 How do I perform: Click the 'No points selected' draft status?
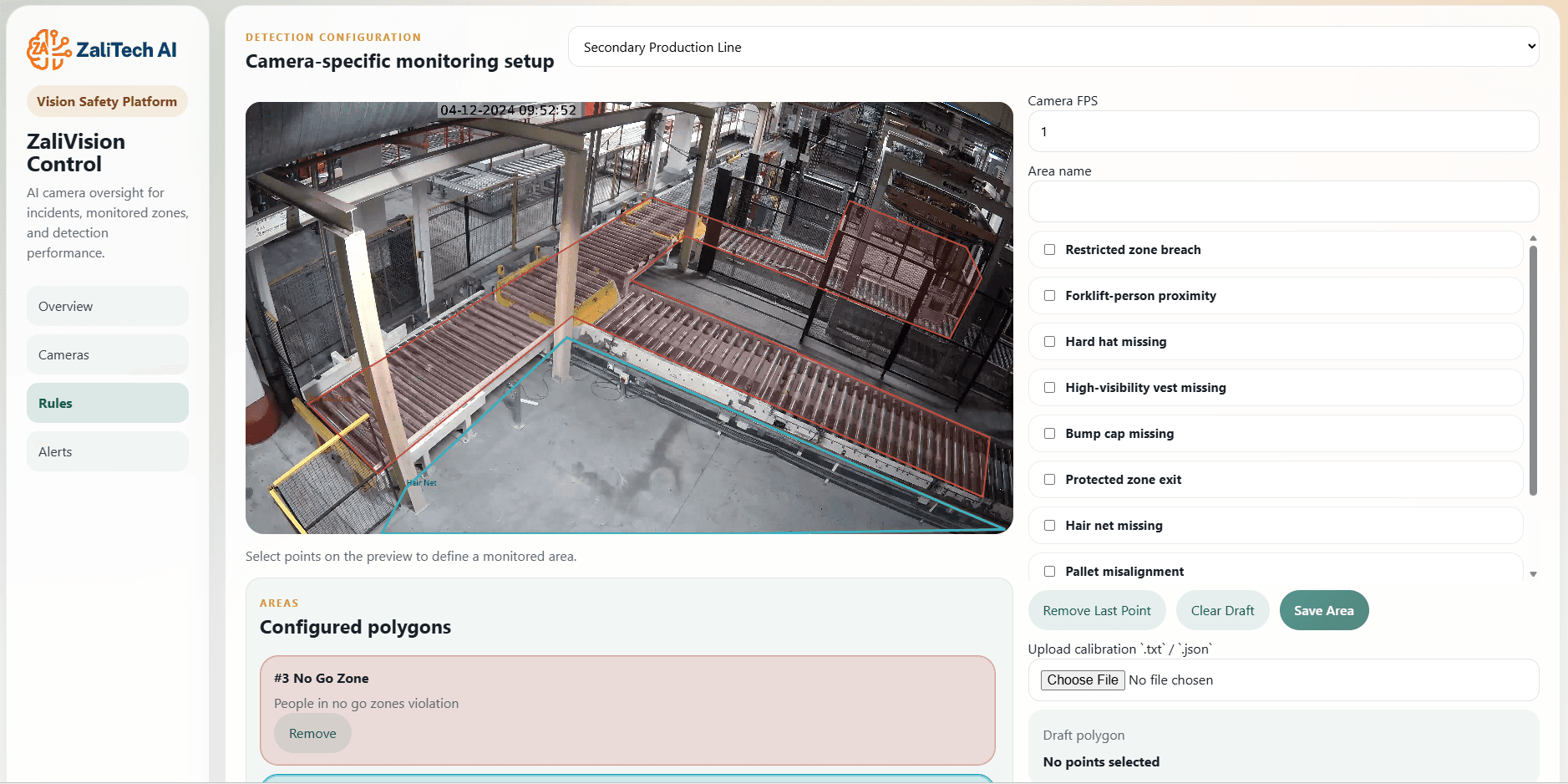coord(1101,762)
